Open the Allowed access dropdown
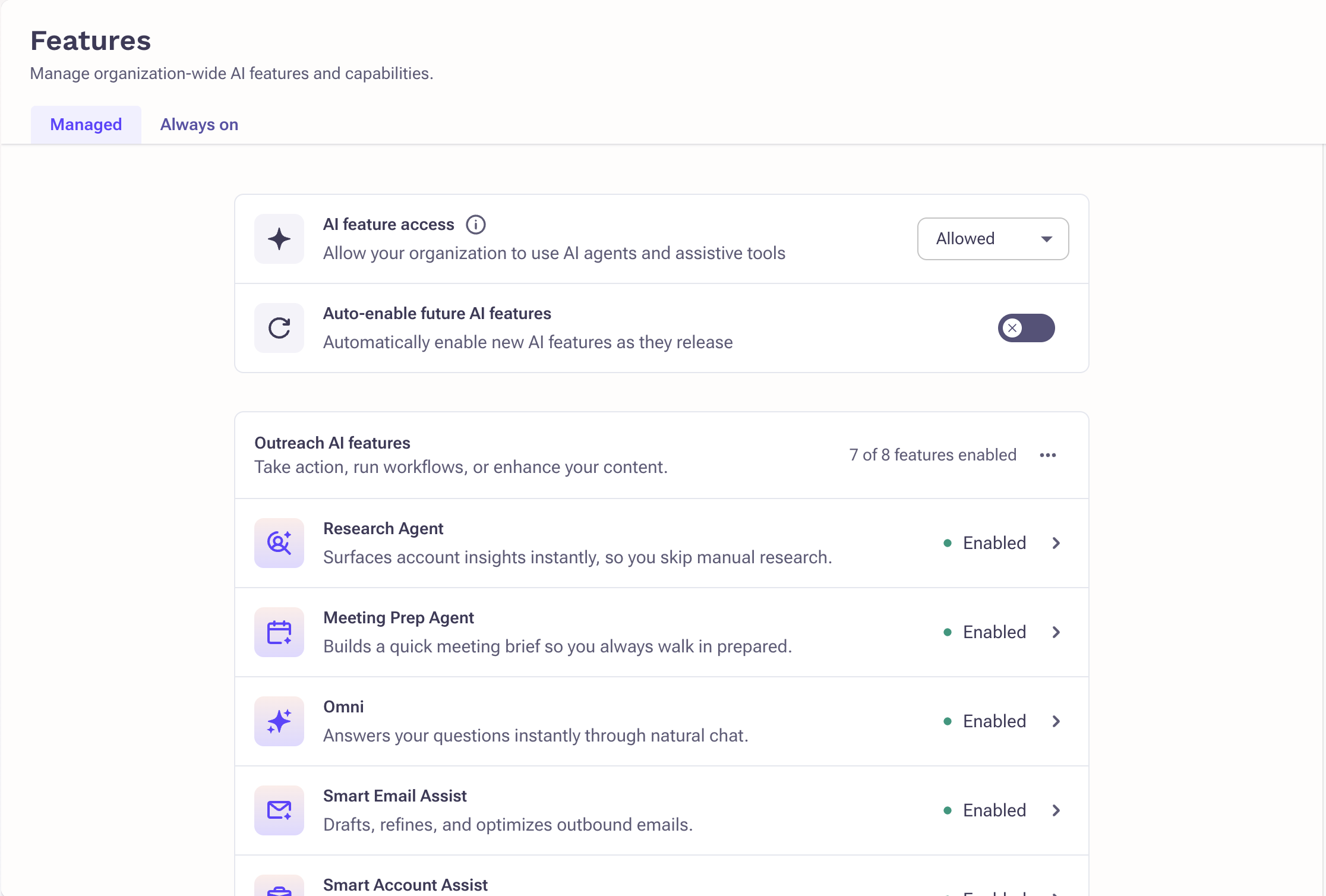 [993, 239]
